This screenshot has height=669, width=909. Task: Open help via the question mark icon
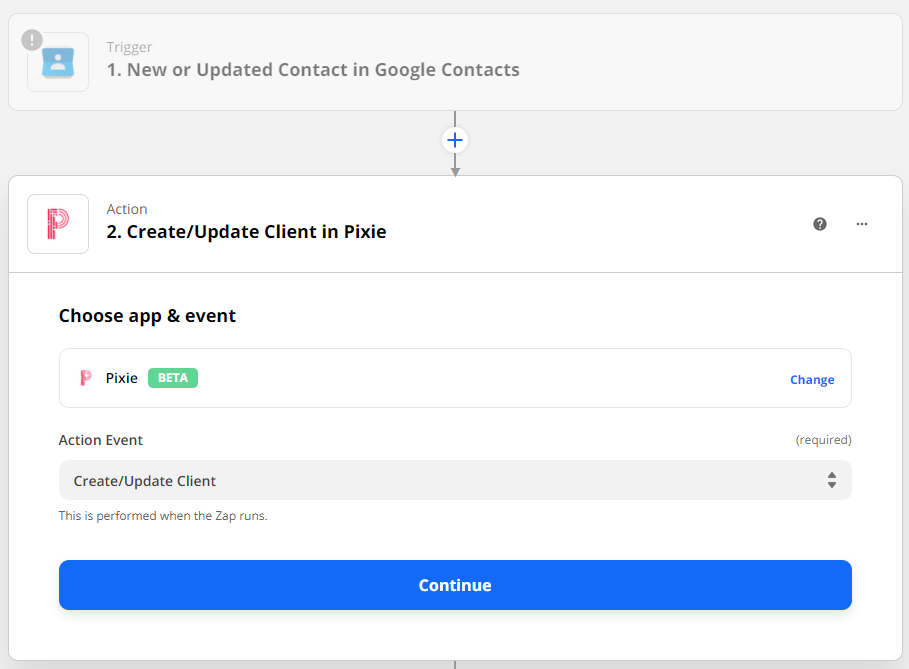[x=820, y=224]
